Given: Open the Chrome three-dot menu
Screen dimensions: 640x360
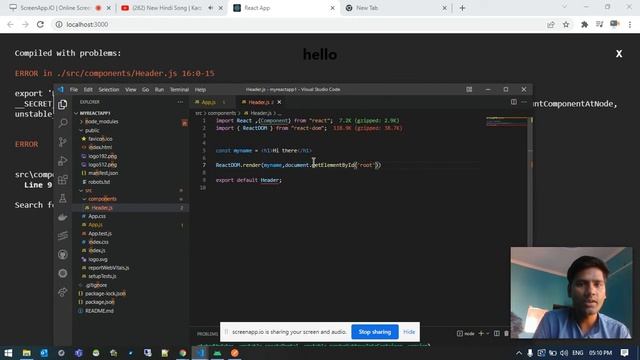Looking at the screenshot, I should 630,24.
